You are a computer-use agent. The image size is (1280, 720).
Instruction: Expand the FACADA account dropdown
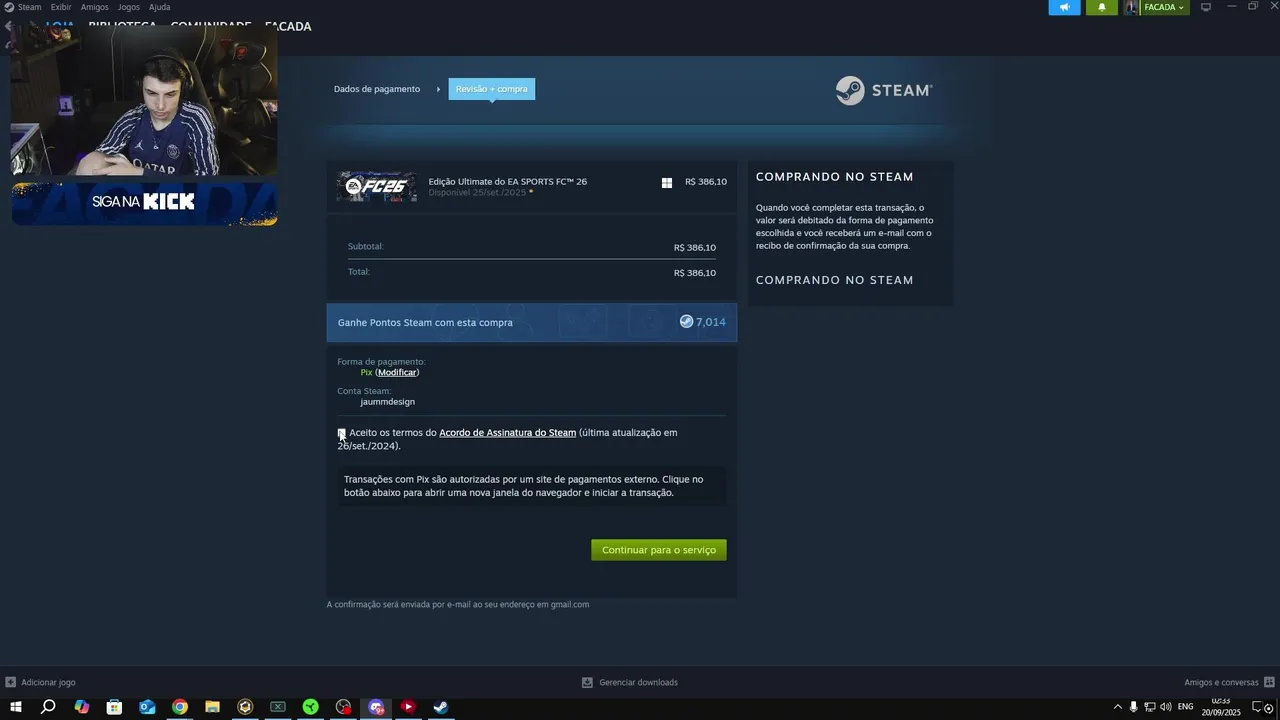pos(1164,7)
